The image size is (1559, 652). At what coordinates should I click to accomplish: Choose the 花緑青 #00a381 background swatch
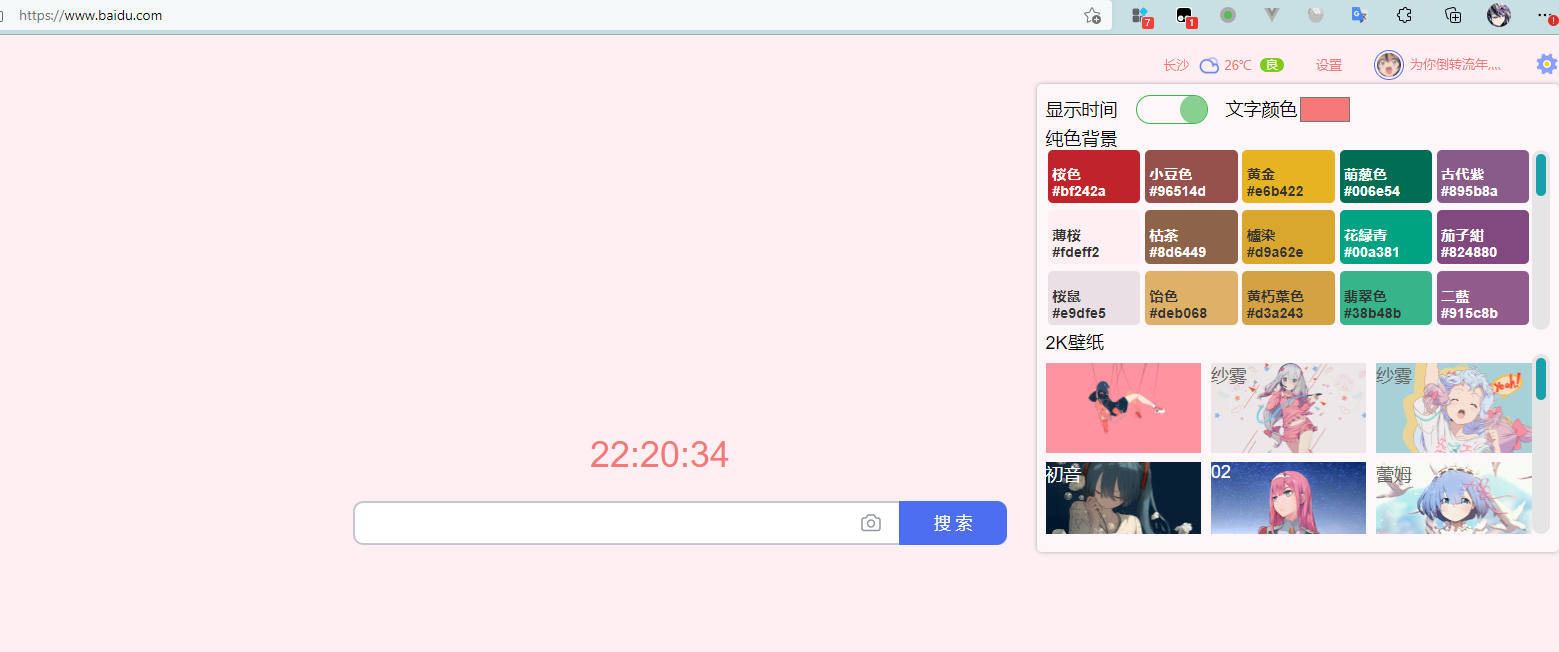pyautogui.click(x=1385, y=237)
